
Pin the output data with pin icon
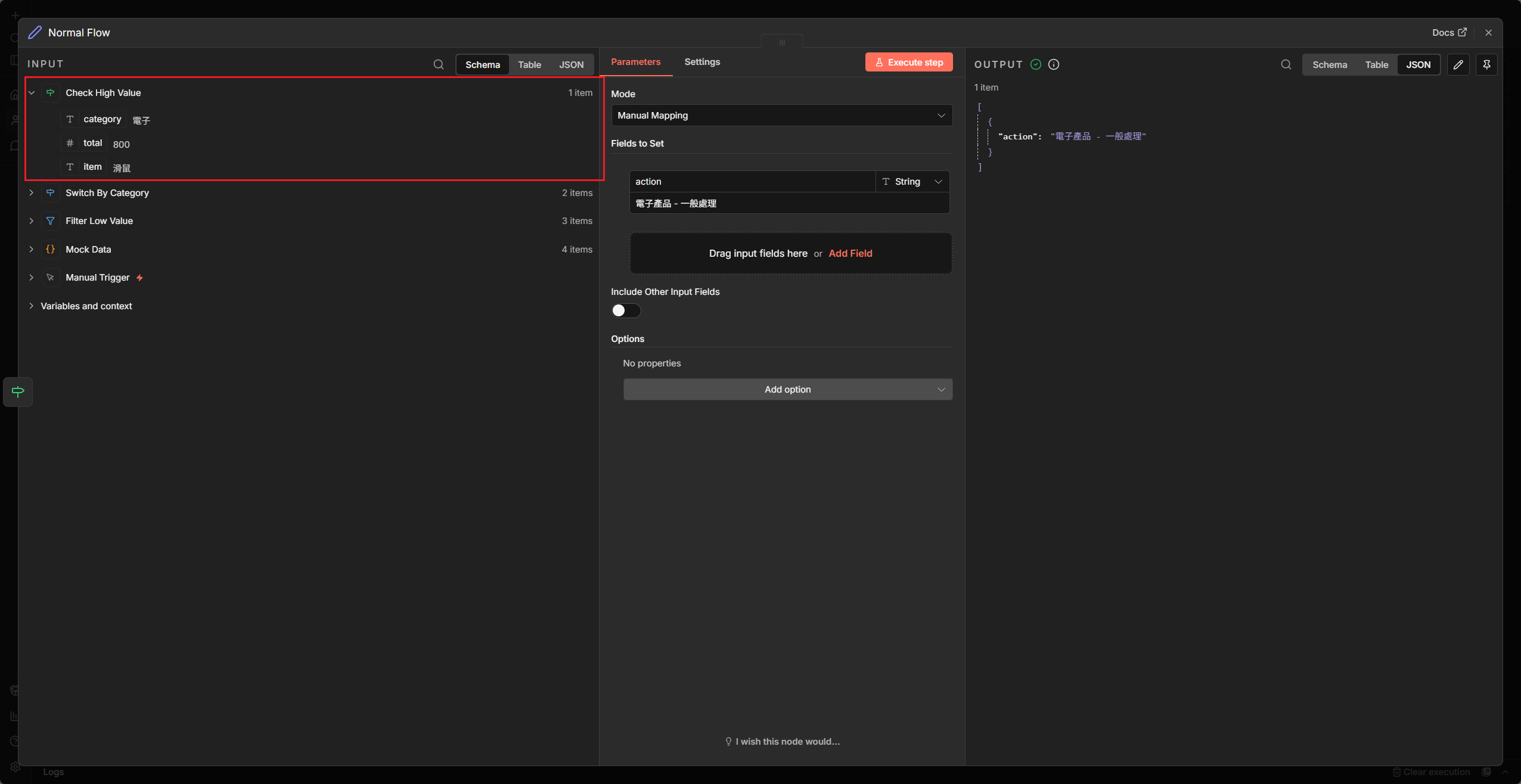[1486, 64]
